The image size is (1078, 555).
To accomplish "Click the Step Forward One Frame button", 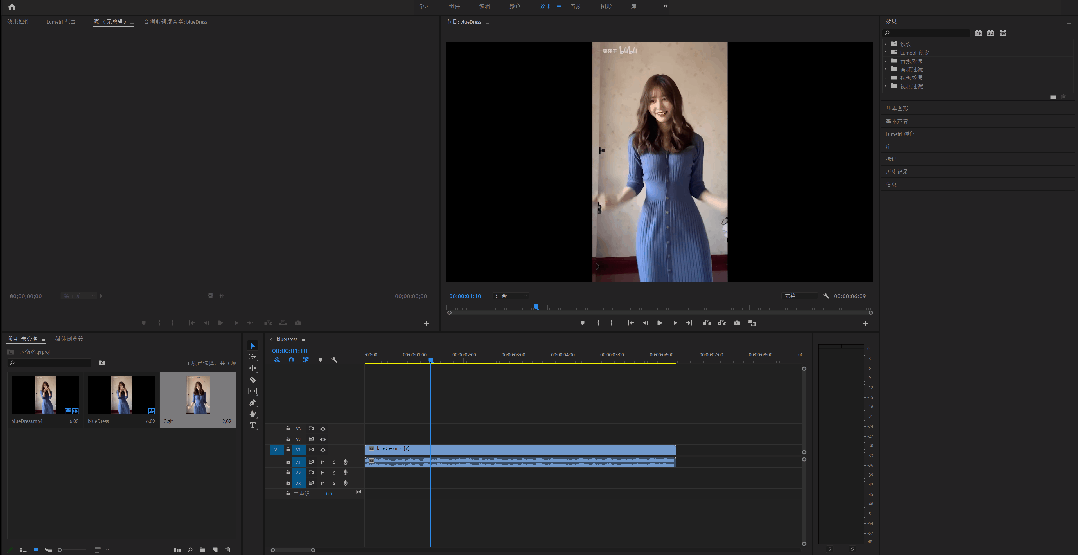I will click(675, 323).
